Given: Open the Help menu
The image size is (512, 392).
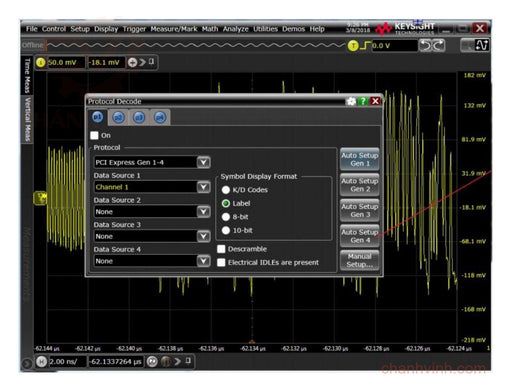Looking at the screenshot, I should [317, 29].
